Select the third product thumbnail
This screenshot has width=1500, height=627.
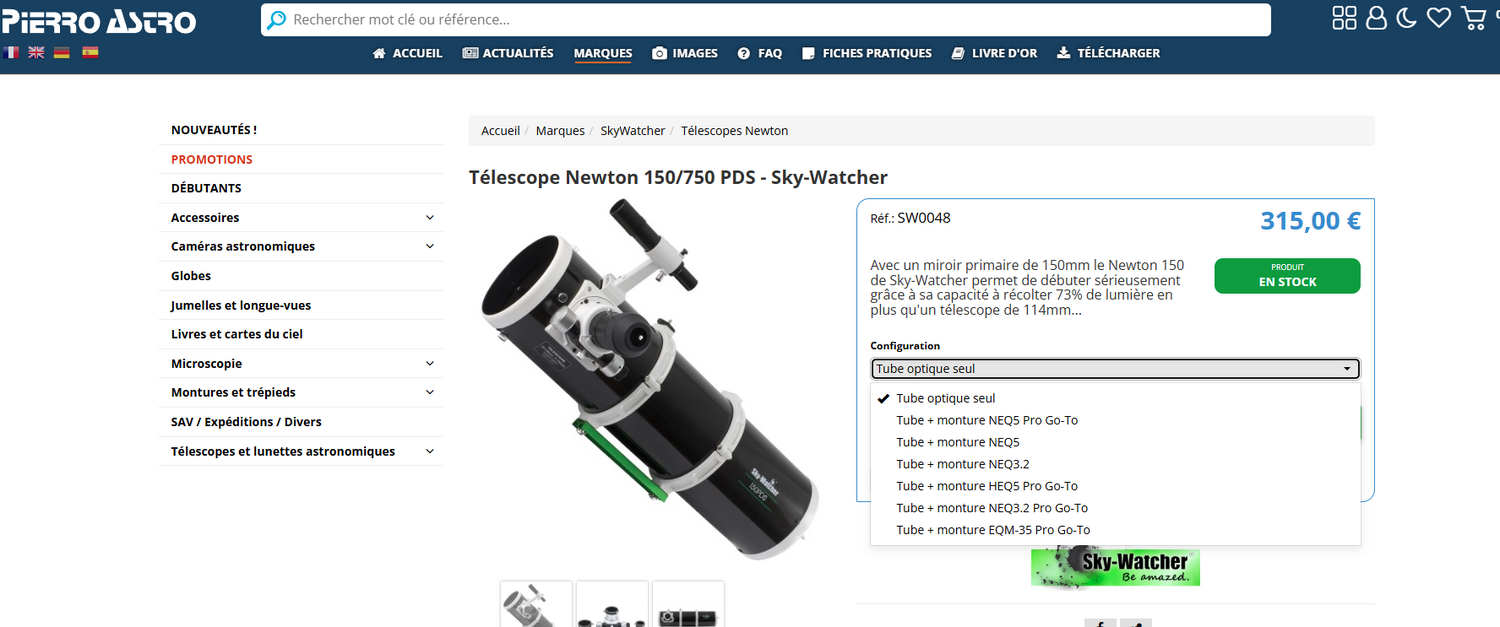688,604
